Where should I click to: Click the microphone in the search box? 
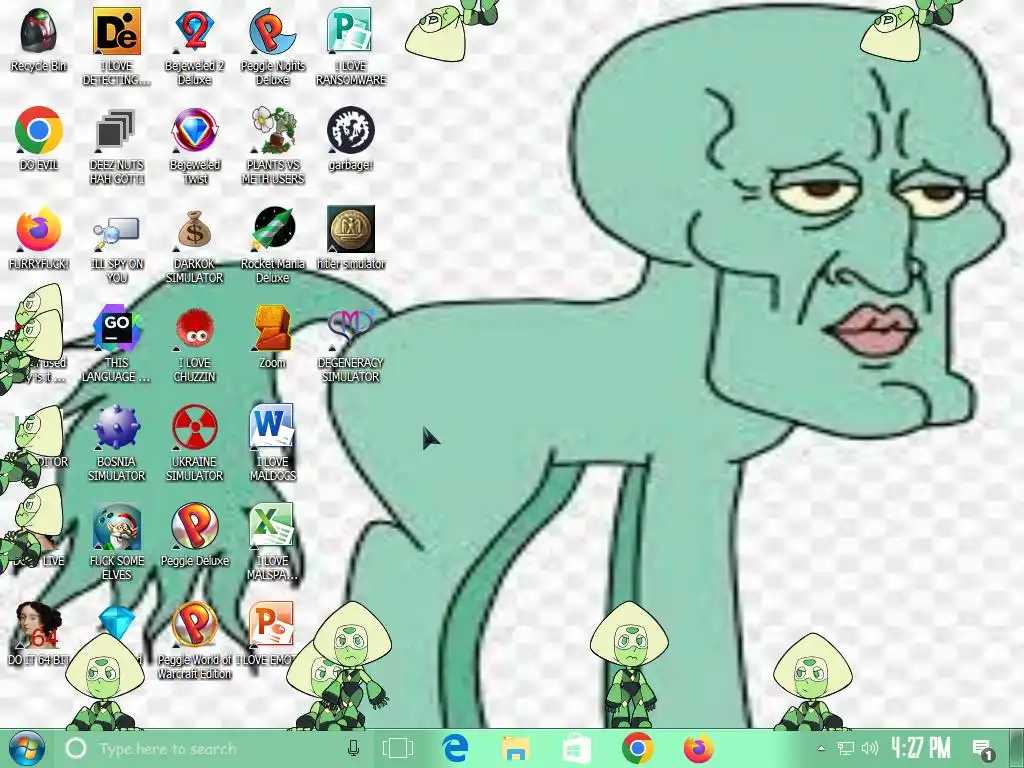pyautogui.click(x=353, y=748)
